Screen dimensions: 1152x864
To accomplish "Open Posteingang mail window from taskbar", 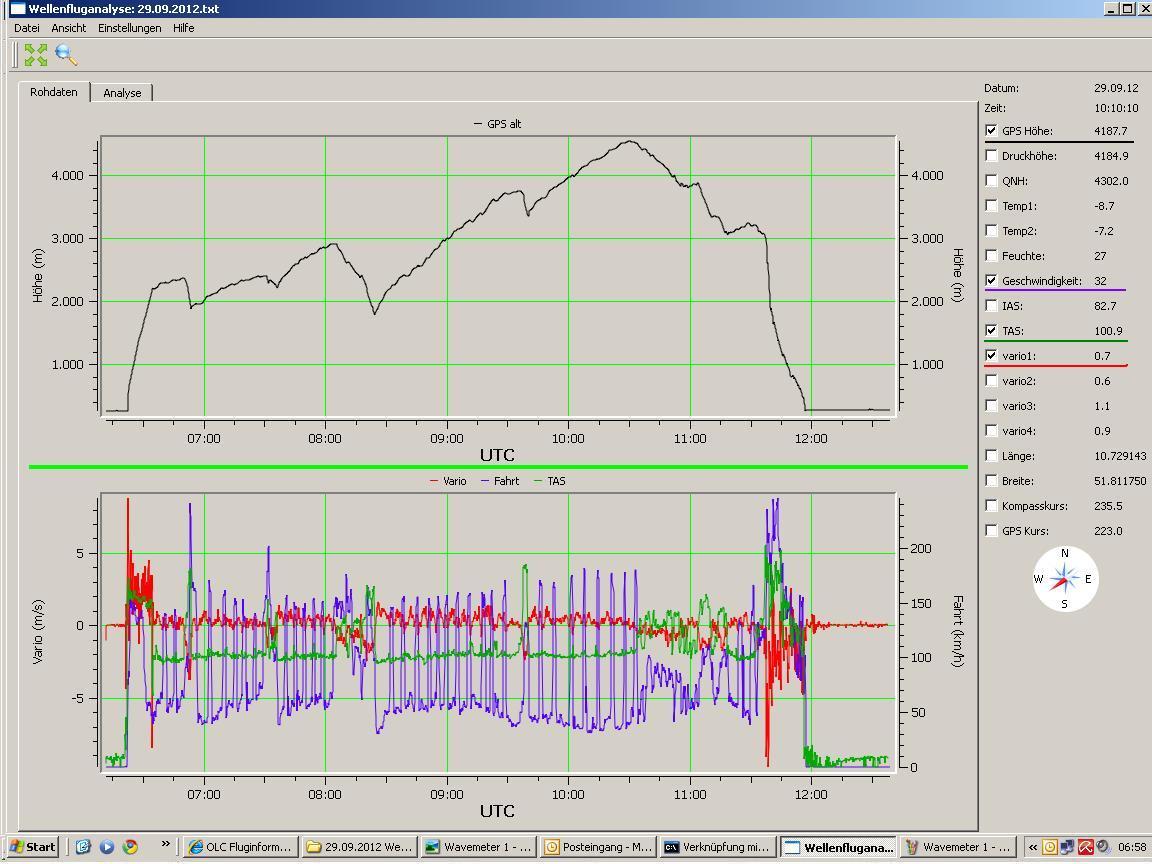I will 598,847.
